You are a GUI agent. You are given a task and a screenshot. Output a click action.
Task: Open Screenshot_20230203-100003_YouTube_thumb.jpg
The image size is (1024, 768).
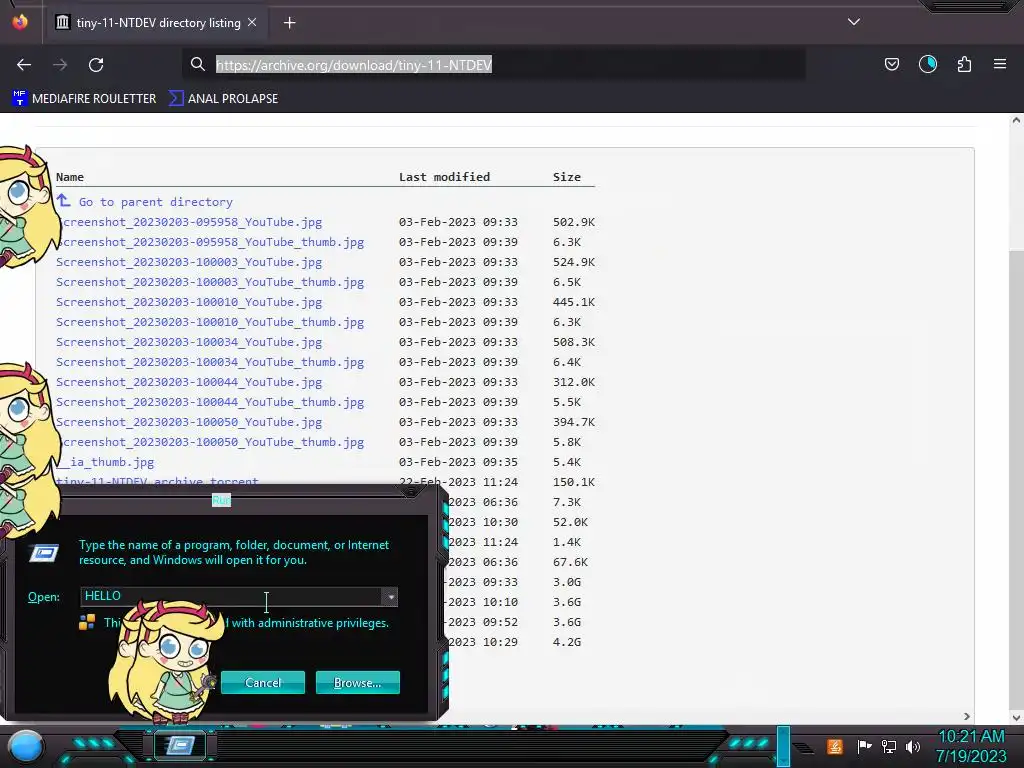(210, 282)
